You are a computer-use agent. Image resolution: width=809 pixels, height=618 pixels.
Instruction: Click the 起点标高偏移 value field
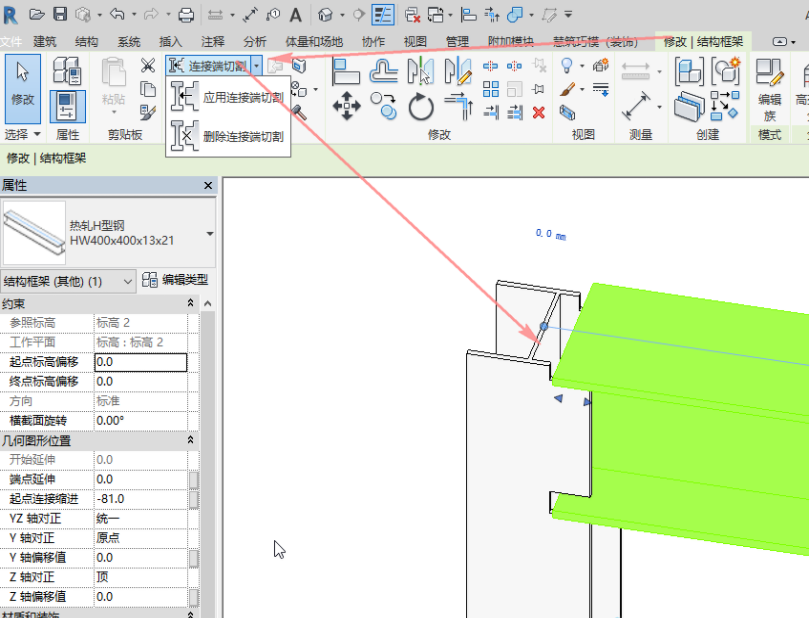tap(140, 362)
